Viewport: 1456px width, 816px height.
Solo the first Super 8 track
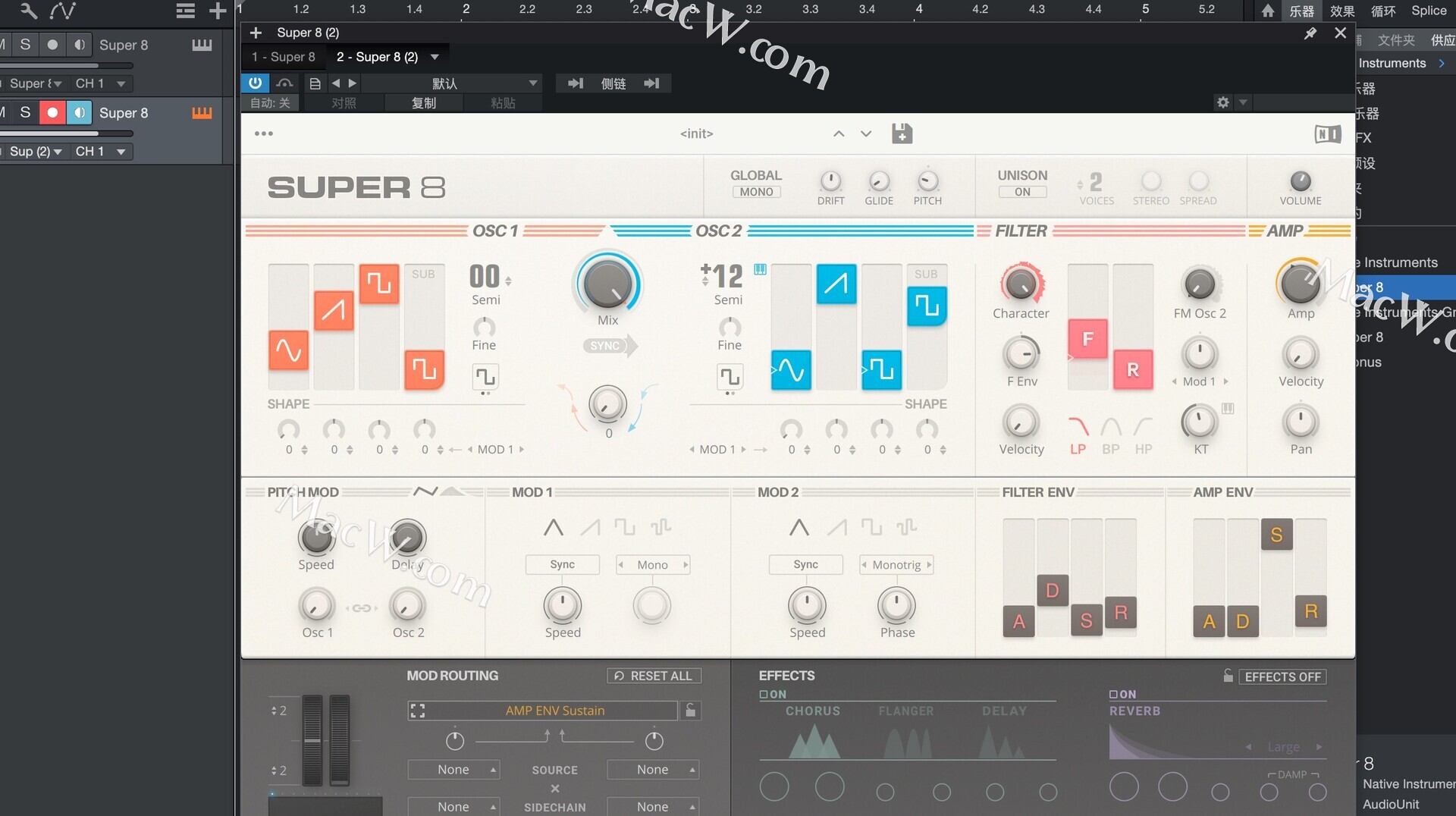25,45
